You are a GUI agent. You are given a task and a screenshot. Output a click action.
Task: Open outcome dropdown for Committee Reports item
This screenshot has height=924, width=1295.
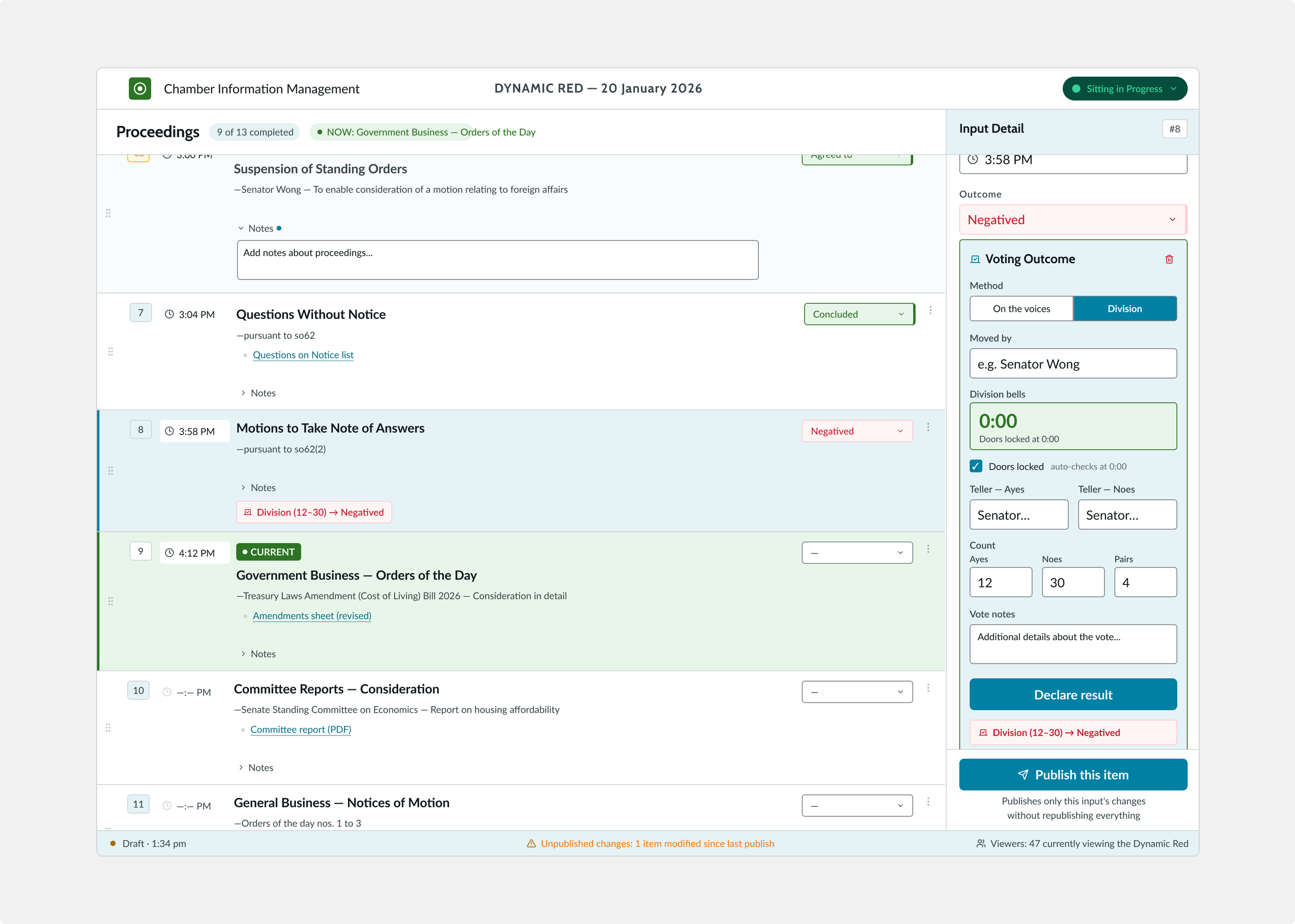857,692
